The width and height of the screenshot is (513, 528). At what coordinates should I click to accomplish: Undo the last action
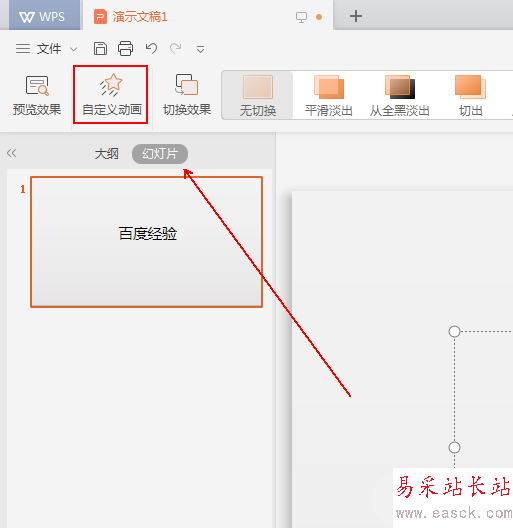[x=151, y=49]
